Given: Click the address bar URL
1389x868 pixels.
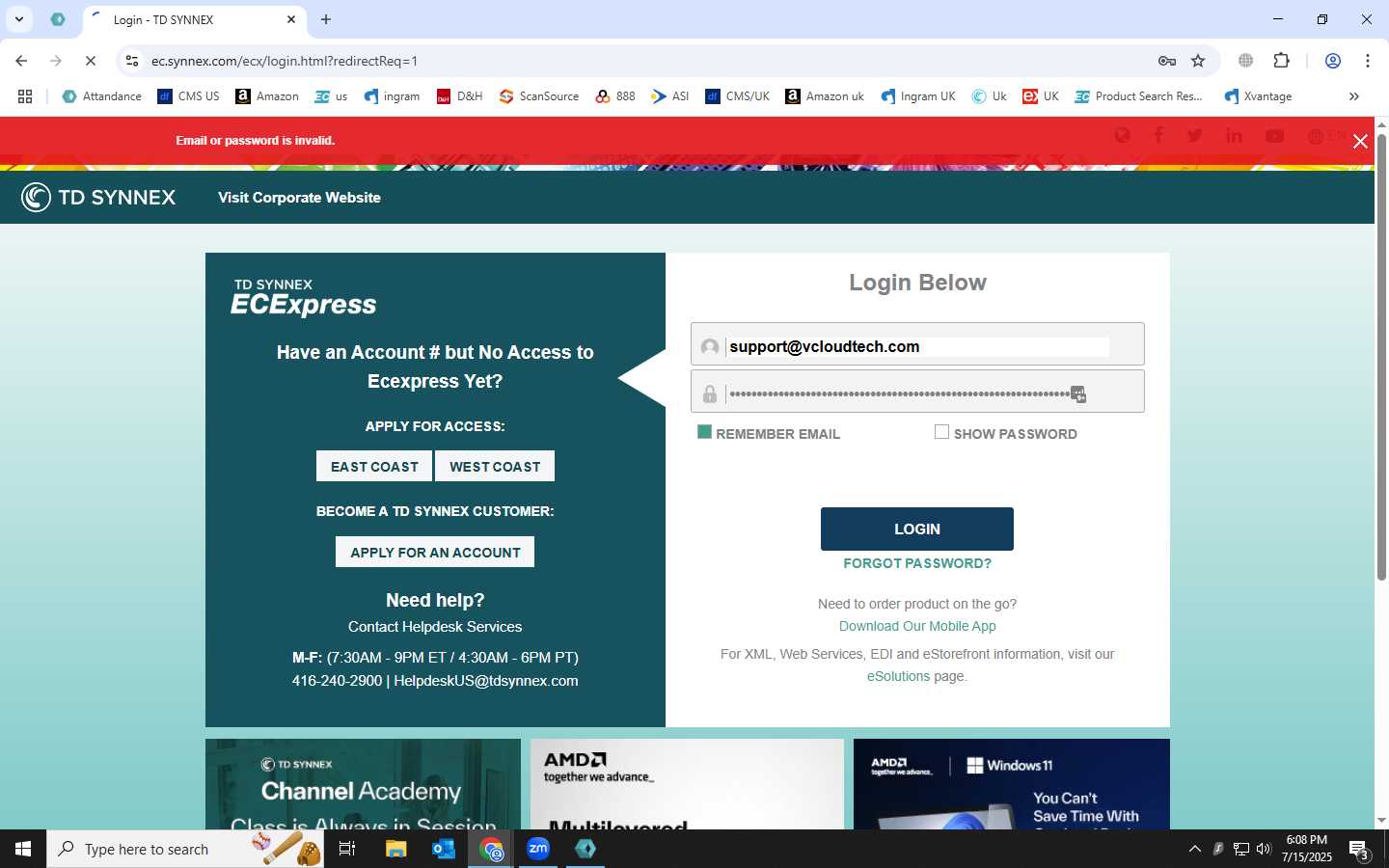Looking at the screenshot, I should [x=285, y=61].
